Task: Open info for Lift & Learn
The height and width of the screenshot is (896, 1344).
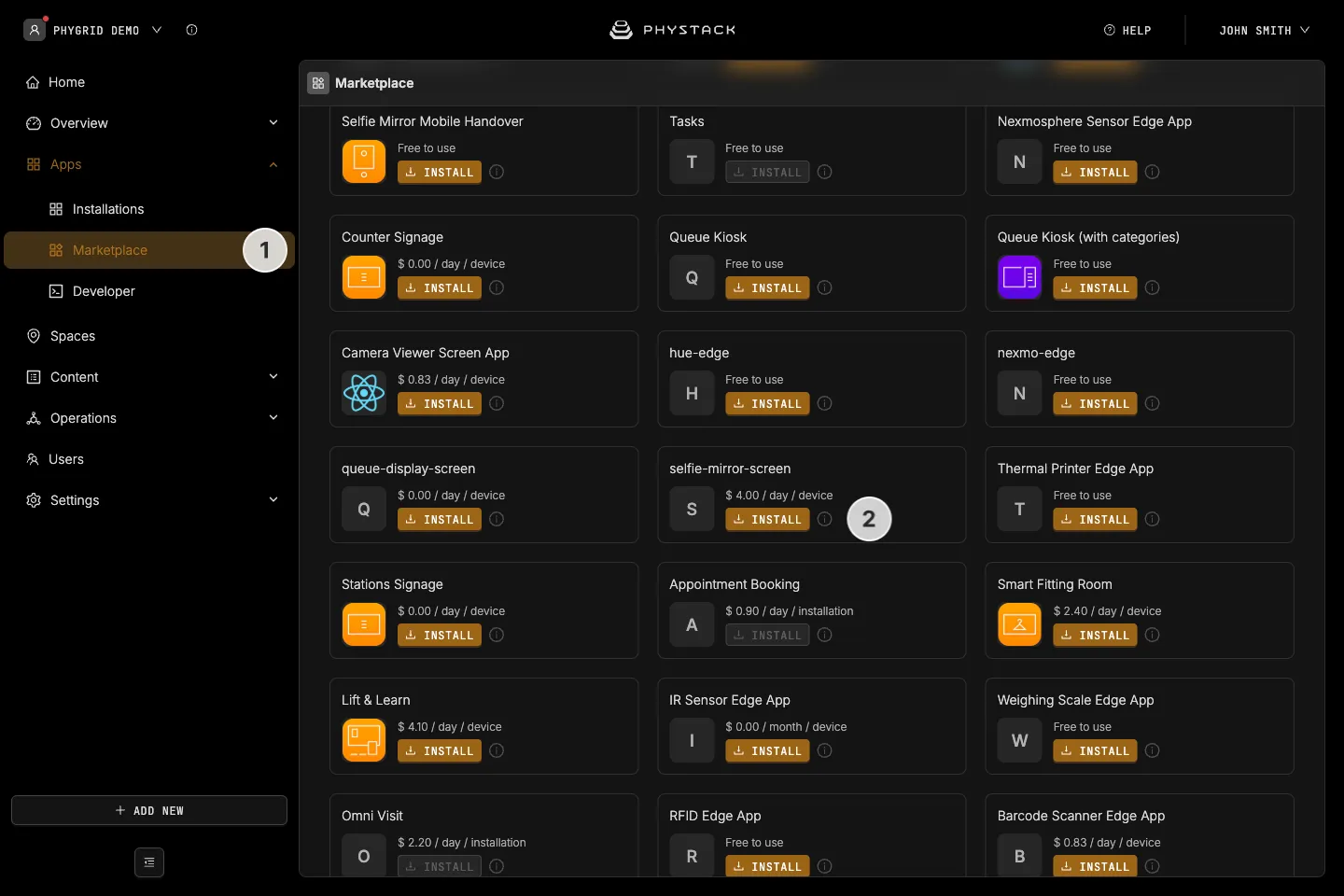Action: pyautogui.click(x=497, y=750)
